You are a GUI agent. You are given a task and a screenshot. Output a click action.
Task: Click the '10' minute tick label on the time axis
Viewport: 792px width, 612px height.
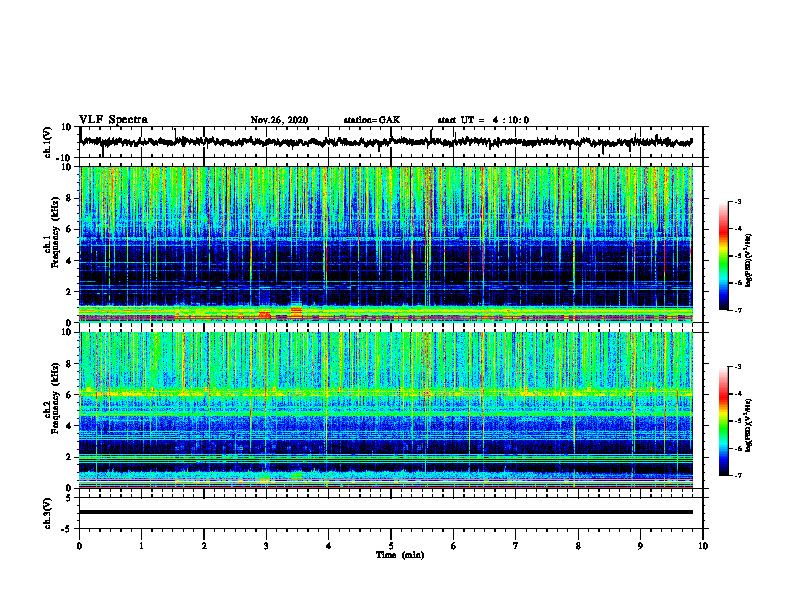pos(703,546)
